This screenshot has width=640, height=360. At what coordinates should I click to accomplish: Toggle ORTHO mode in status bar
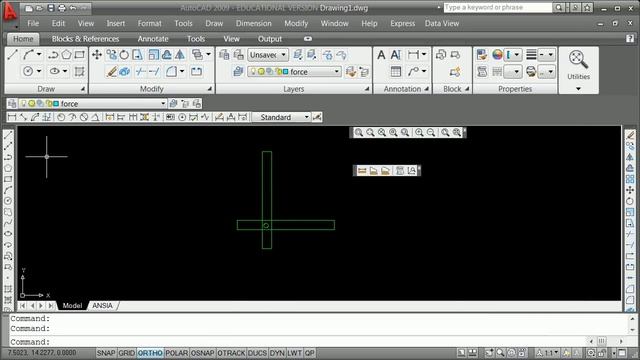150,353
